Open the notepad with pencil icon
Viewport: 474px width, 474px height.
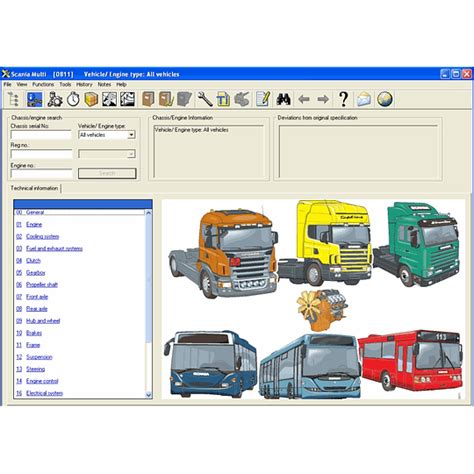point(263,99)
